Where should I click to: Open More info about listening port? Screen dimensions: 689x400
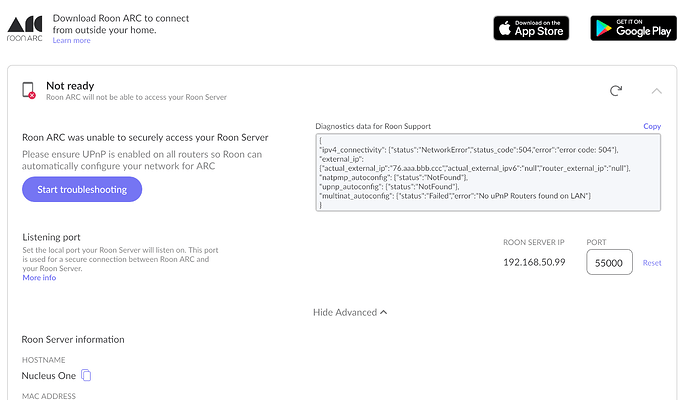tap(39, 278)
